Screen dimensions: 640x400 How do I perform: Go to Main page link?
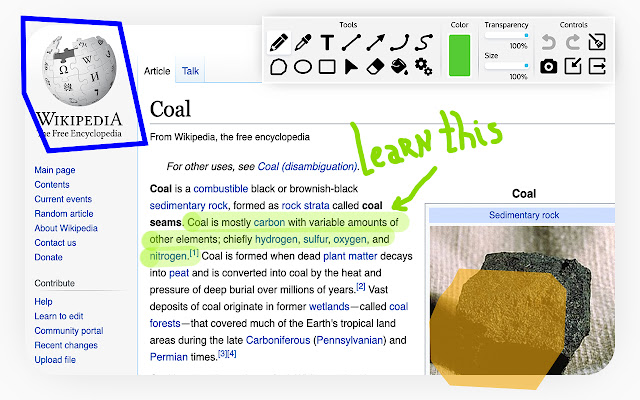(x=55, y=170)
